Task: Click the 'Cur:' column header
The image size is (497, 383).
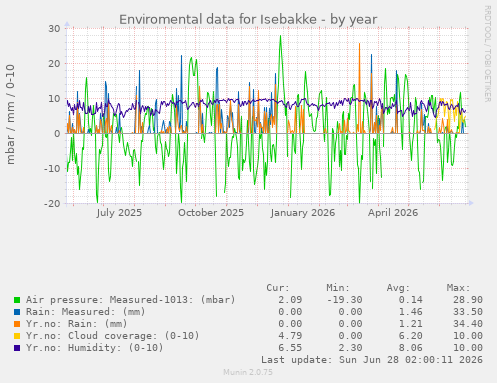Action: pos(278,288)
